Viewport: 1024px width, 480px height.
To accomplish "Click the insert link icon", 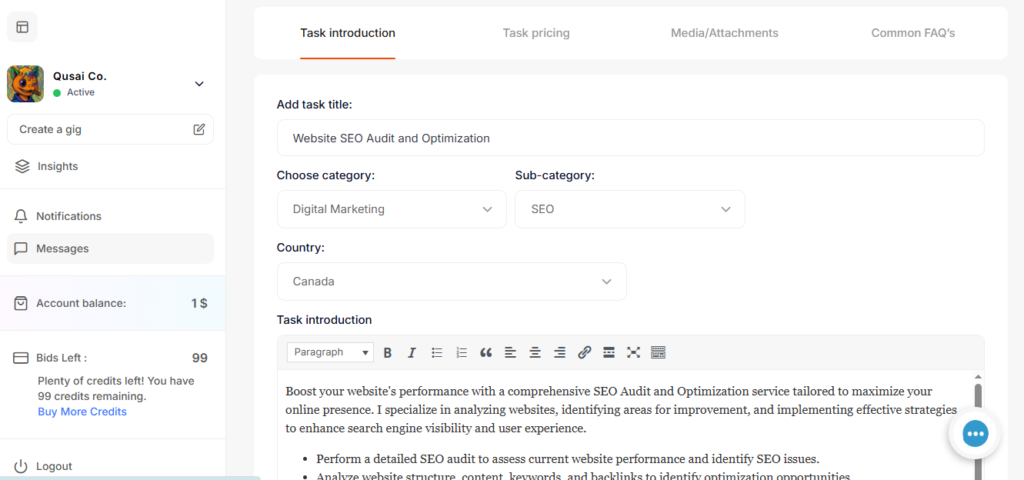I will tap(585, 352).
